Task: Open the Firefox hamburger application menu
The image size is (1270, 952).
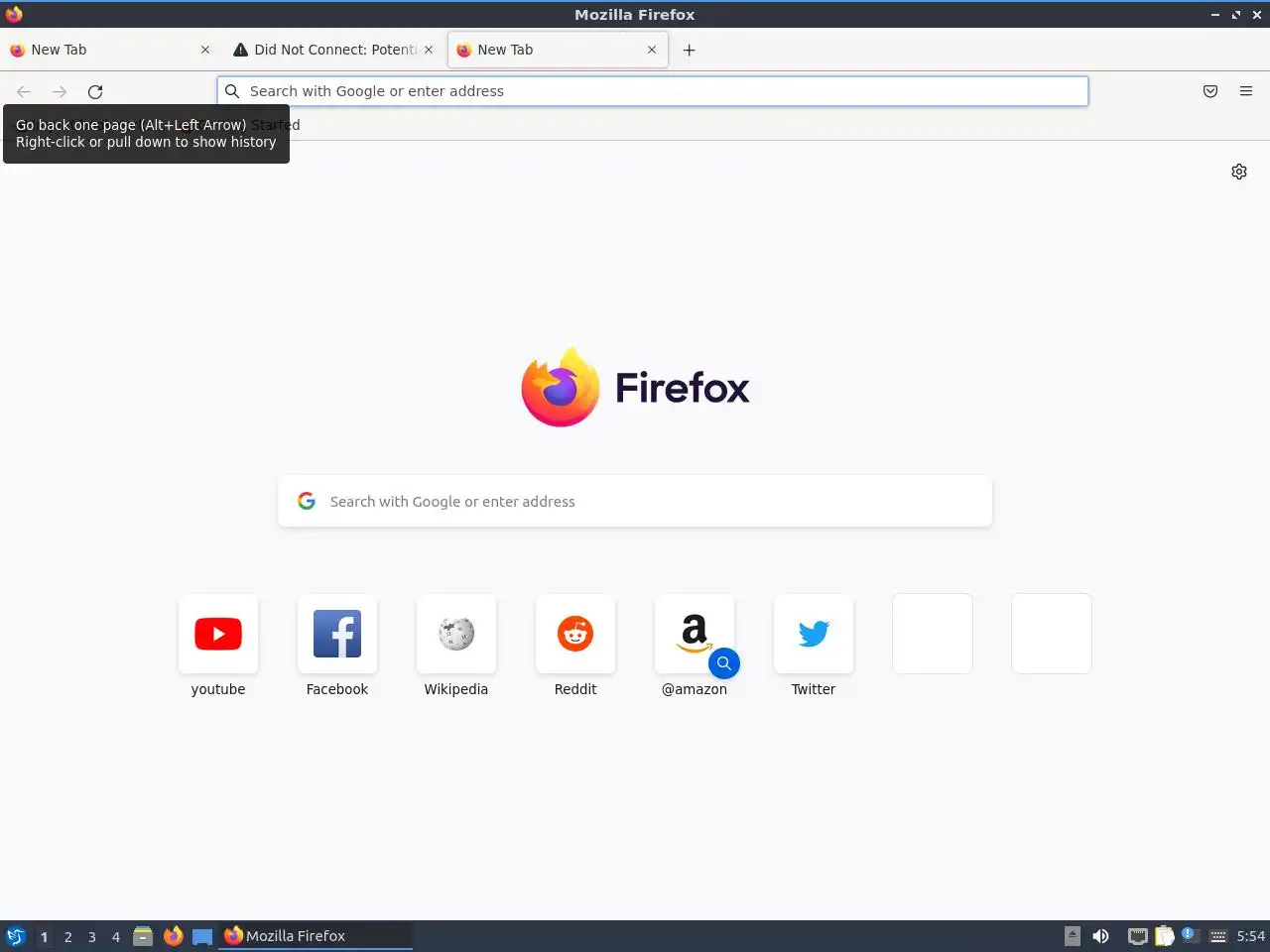Action: point(1246,91)
